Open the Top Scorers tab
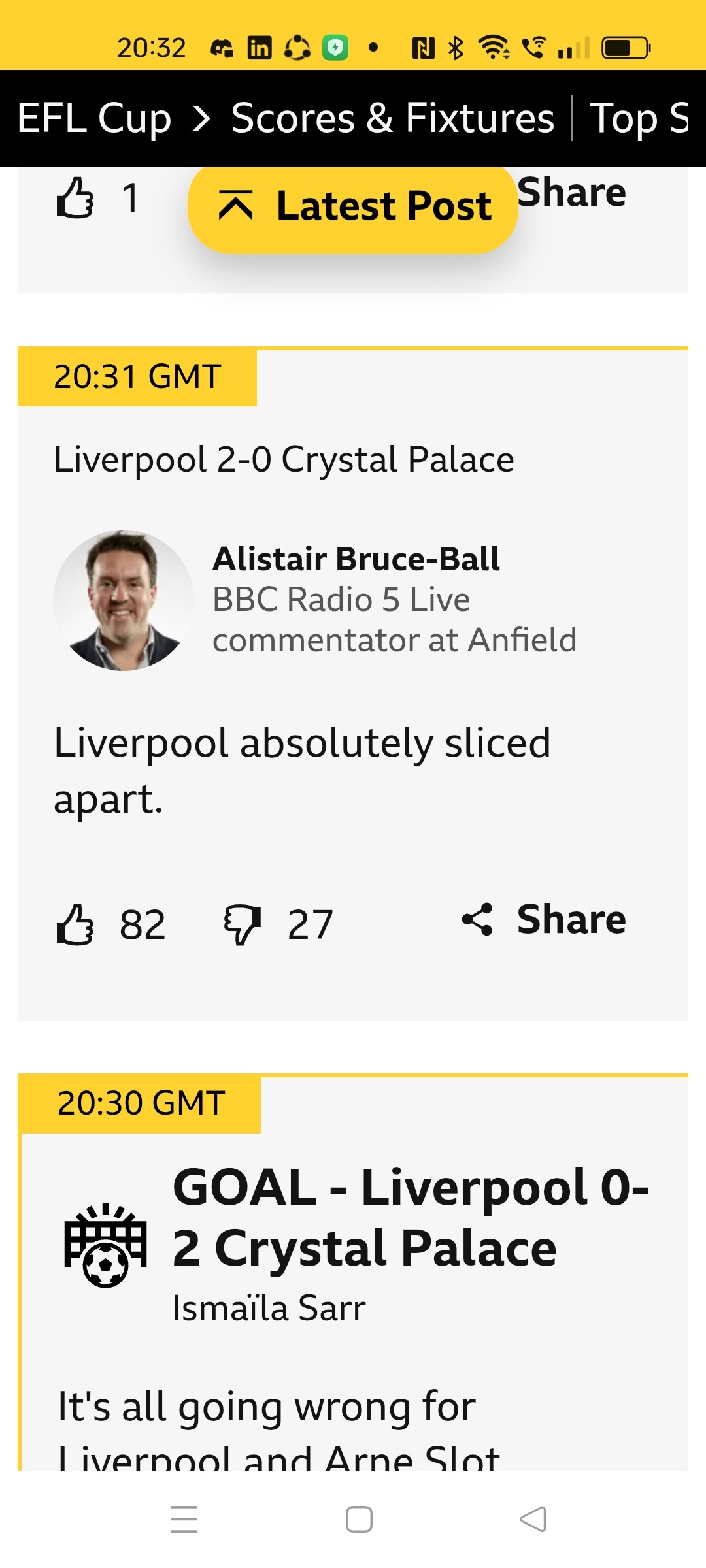Screen dimensions: 706x1568 (x=639, y=118)
